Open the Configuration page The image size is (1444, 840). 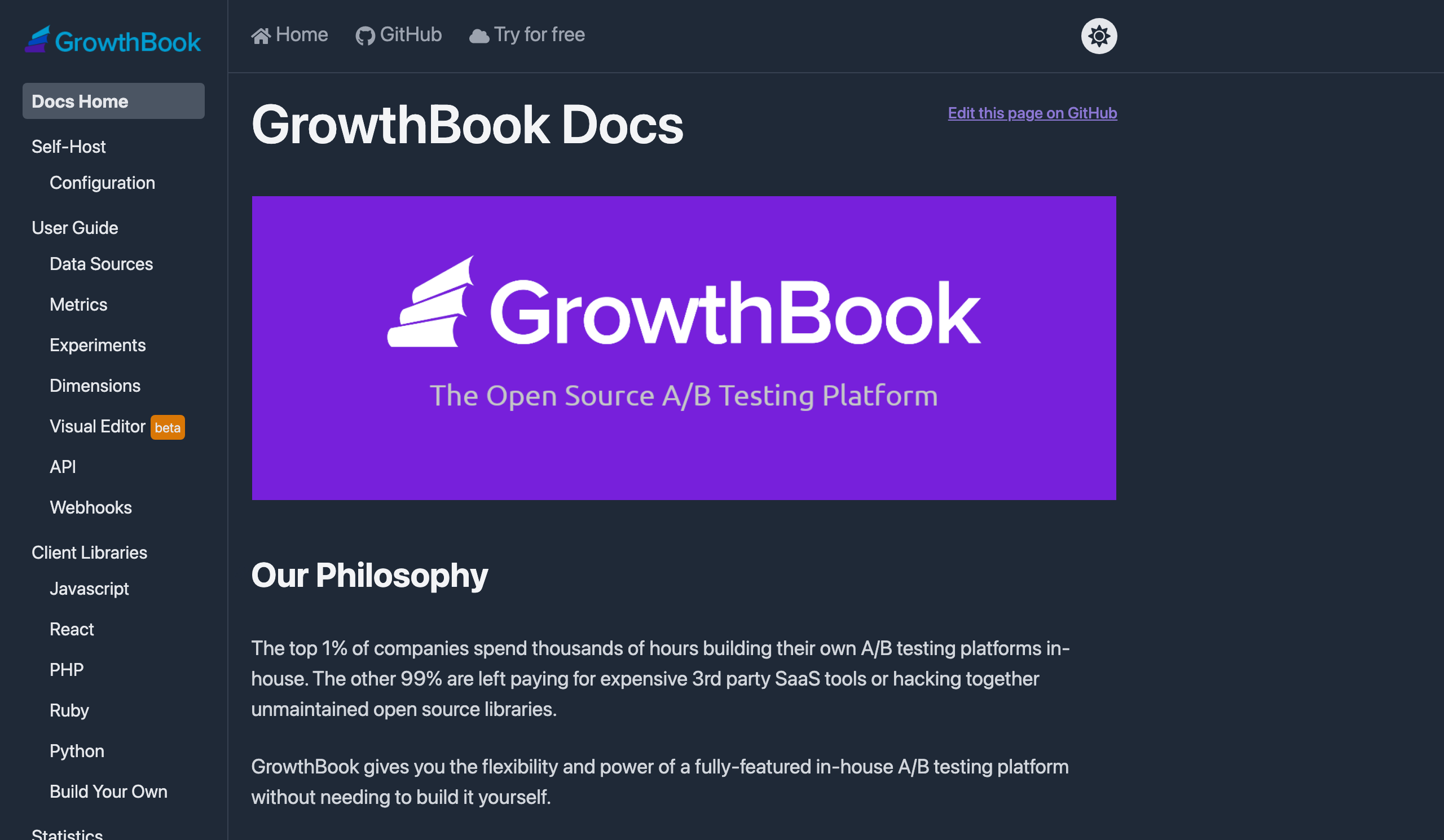(x=102, y=183)
